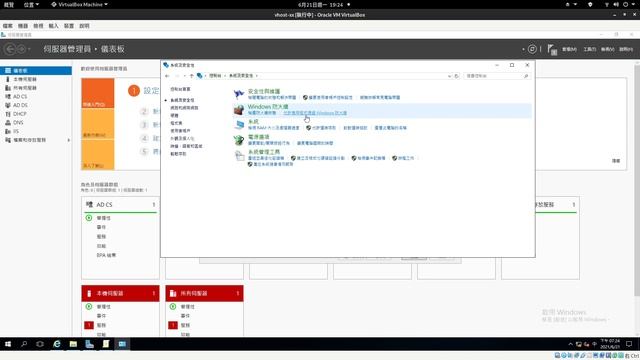This screenshot has height=360, width=640.
Task: Open Windows Action Center notification icon
Action: pyautogui.click(x=629, y=344)
